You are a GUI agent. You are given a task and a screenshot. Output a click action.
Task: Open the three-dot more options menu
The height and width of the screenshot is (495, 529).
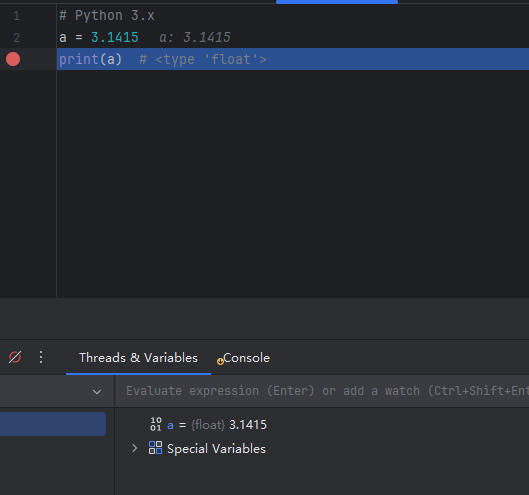(x=41, y=357)
